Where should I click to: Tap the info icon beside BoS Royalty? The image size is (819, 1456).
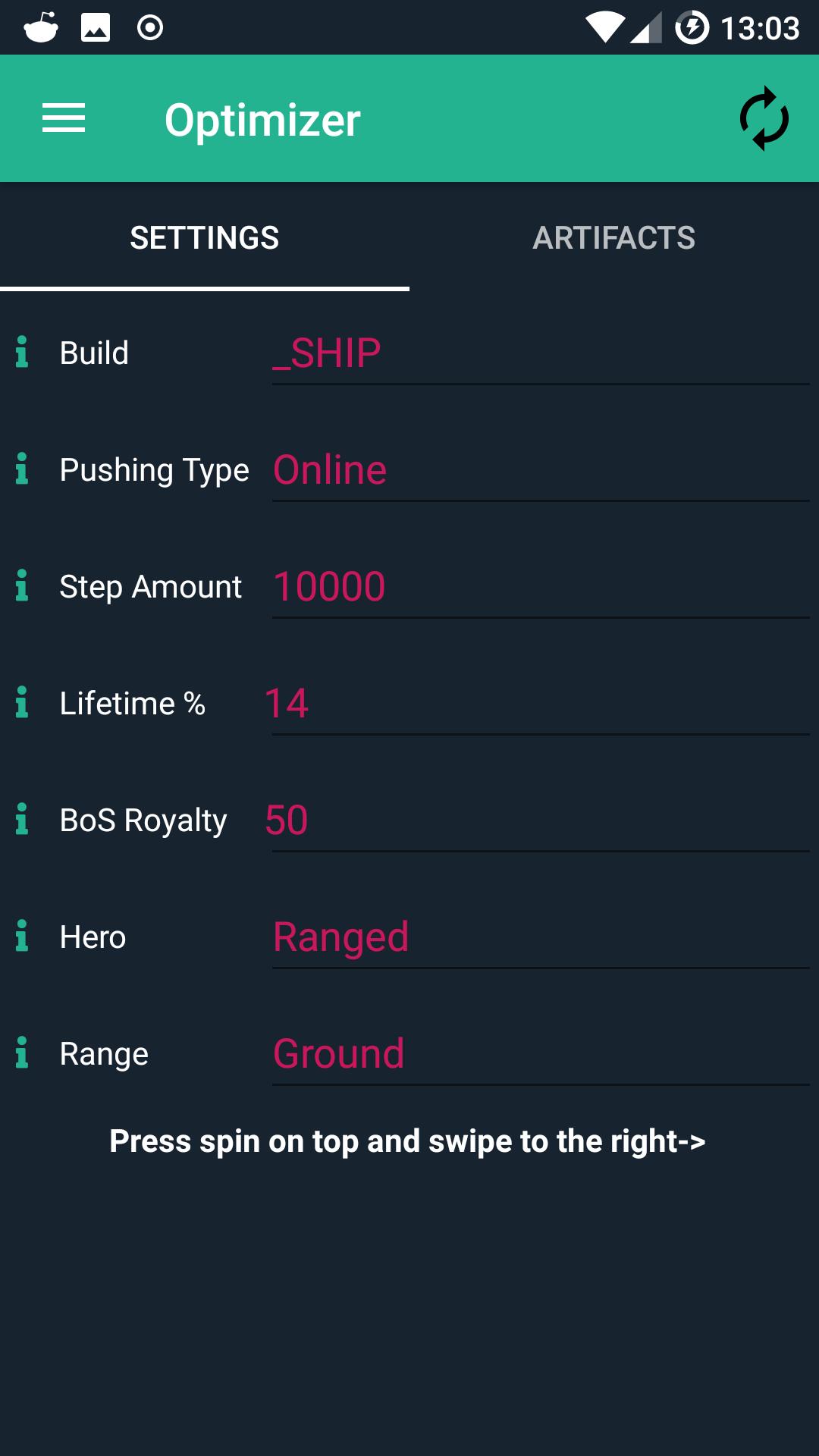click(22, 819)
